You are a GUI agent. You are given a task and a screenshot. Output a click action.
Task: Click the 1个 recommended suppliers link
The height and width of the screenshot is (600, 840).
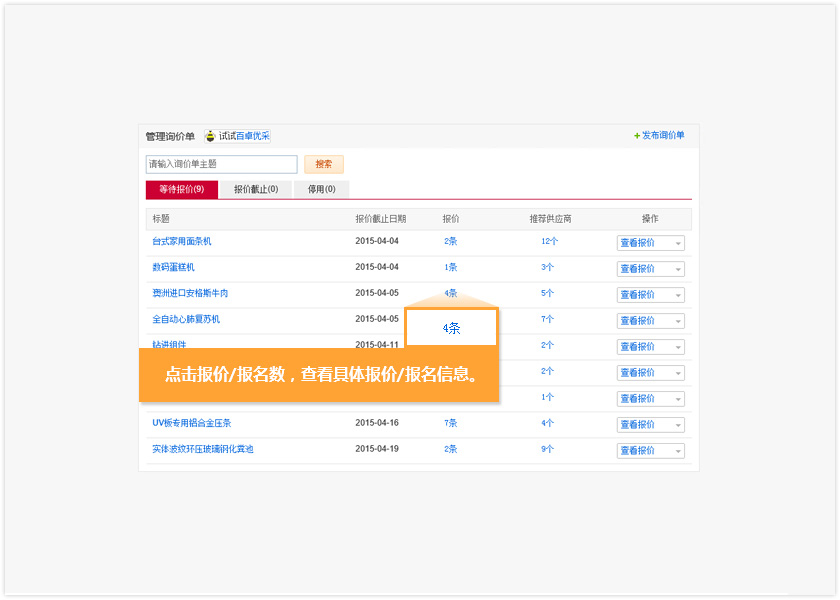pos(547,397)
